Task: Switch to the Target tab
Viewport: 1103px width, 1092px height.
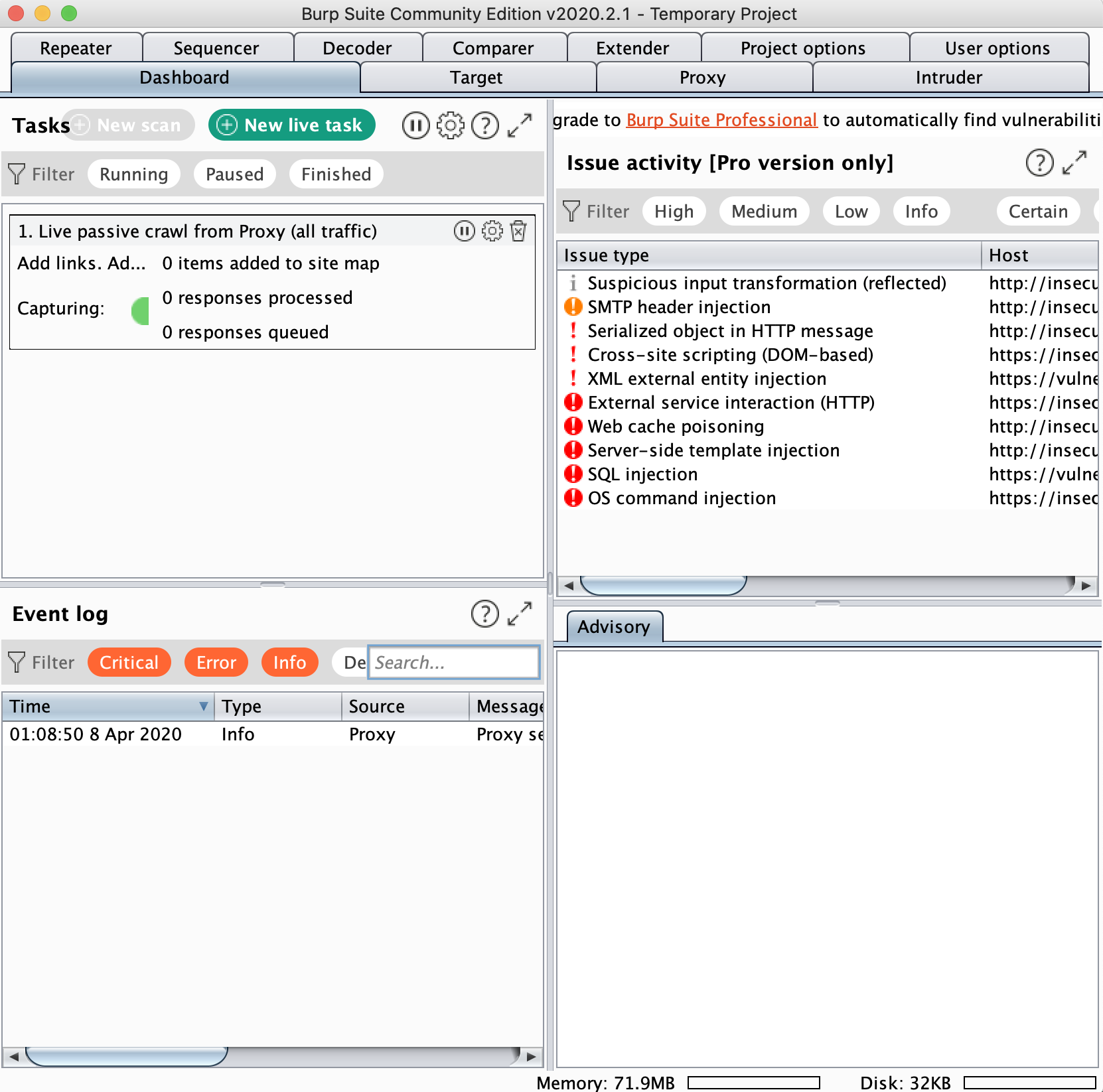Action: coord(477,78)
